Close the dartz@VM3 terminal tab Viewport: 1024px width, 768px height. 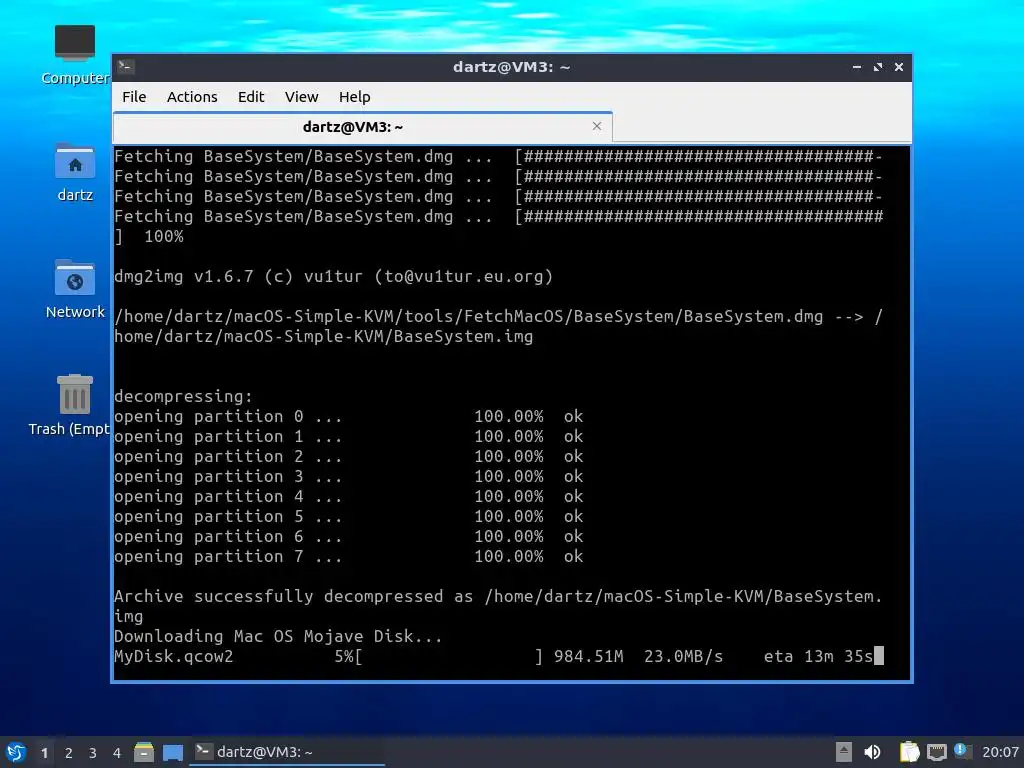[x=597, y=126]
